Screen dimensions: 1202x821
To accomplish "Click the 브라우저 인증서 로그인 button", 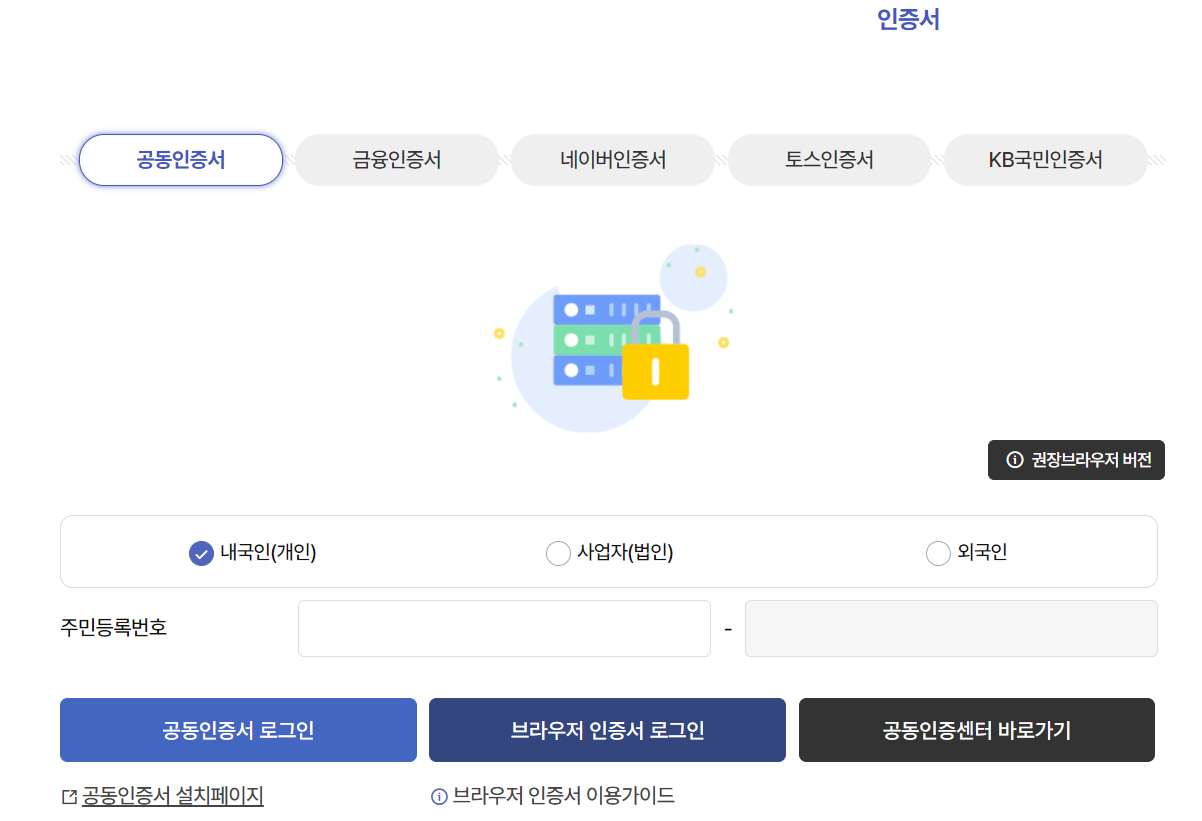I will click(x=607, y=730).
